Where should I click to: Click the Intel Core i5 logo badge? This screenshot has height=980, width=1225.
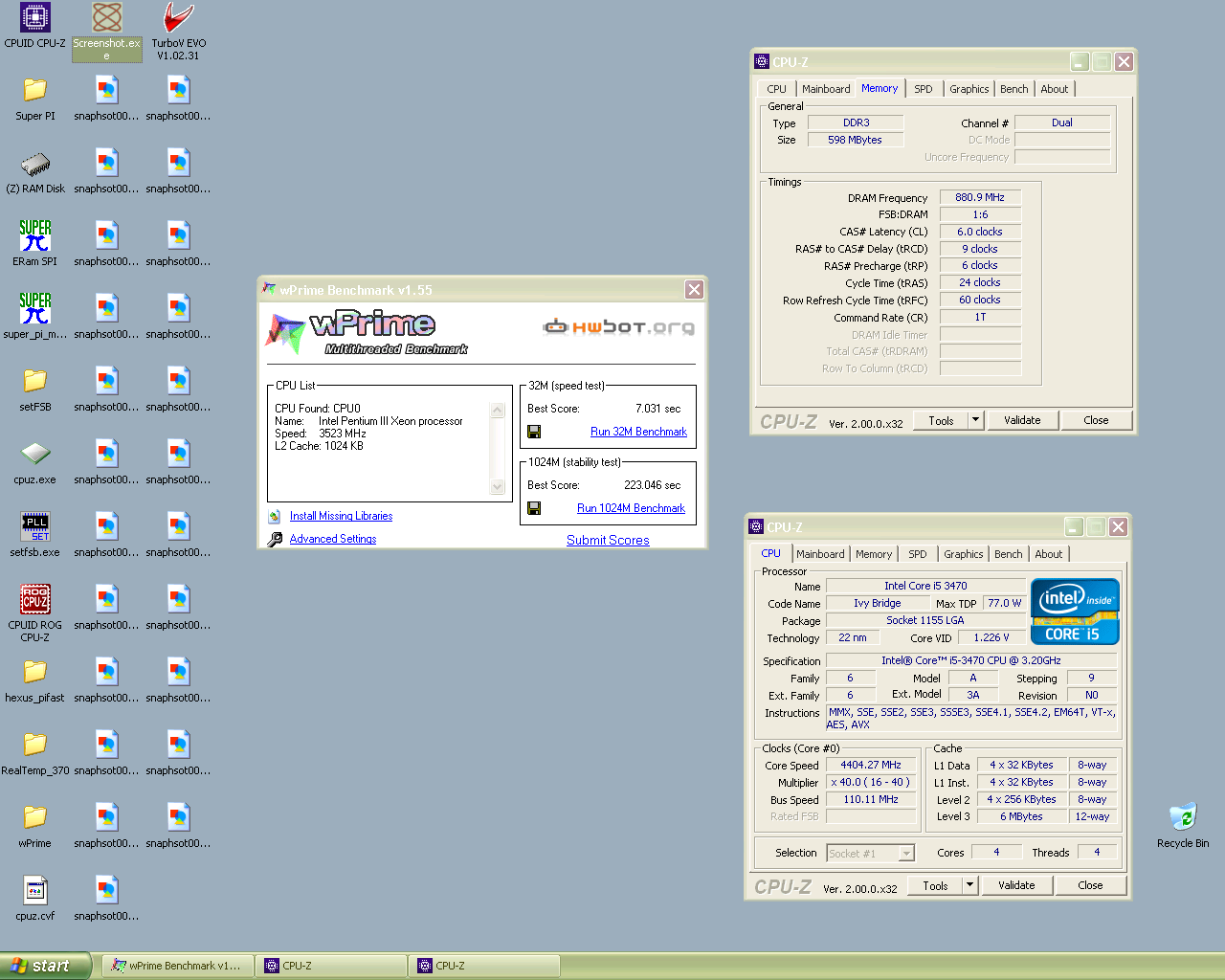(x=1075, y=611)
